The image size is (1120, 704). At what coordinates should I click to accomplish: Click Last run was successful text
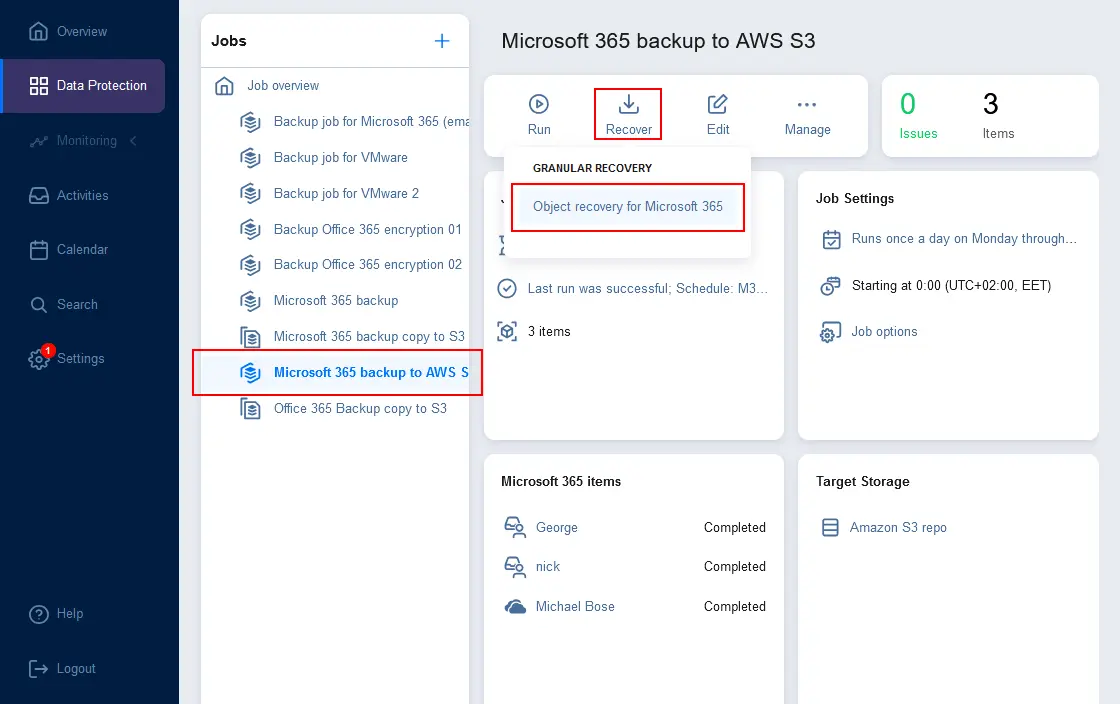coord(648,288)
